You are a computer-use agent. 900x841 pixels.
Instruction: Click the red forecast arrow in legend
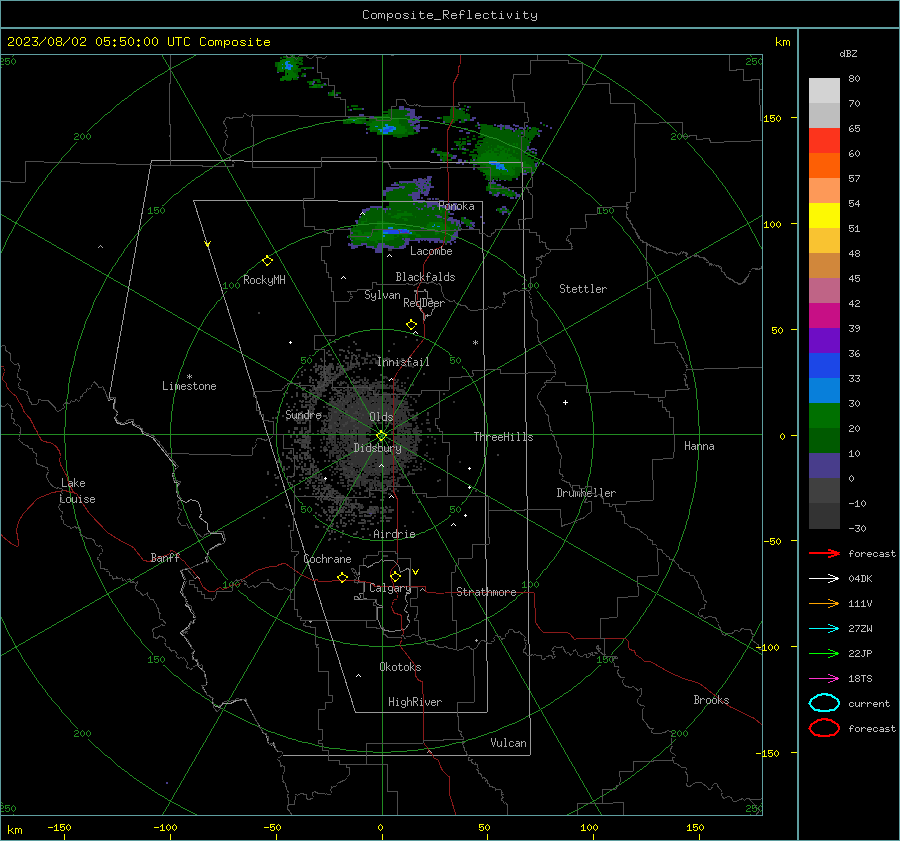click(x=824, y=553)
